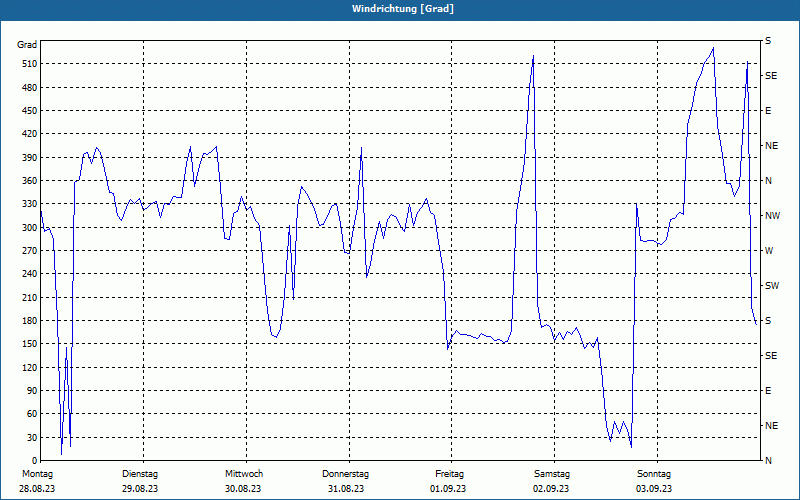Select the 330 y-axis value

30,204
